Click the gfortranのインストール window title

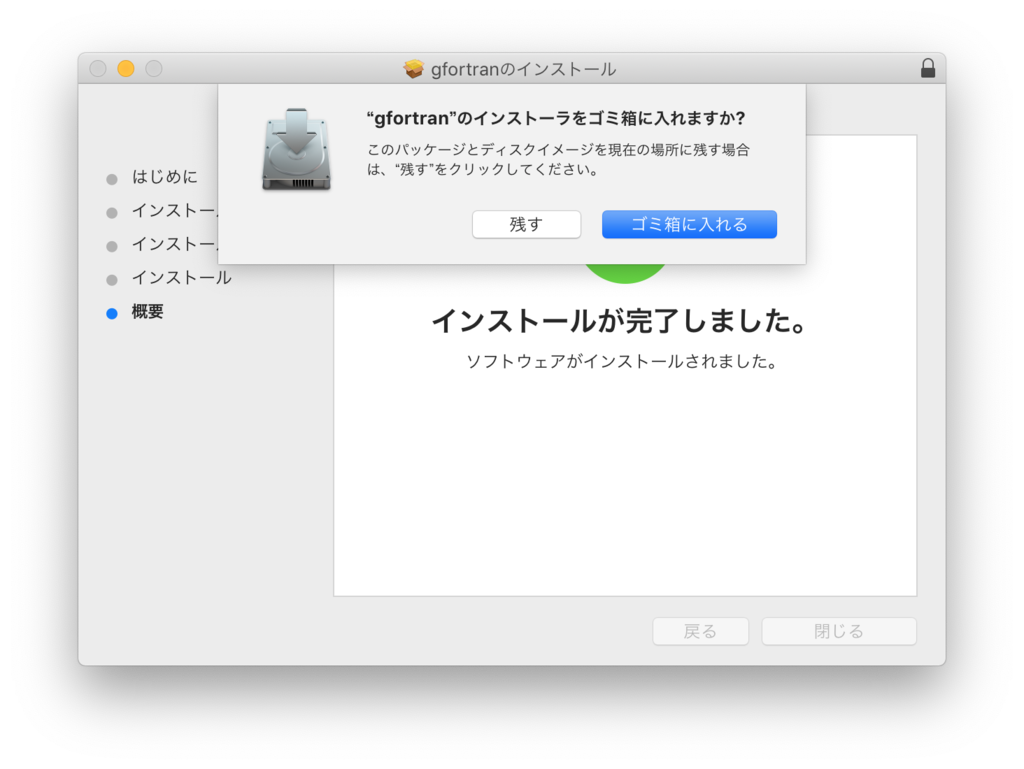(x=523, y=69)
